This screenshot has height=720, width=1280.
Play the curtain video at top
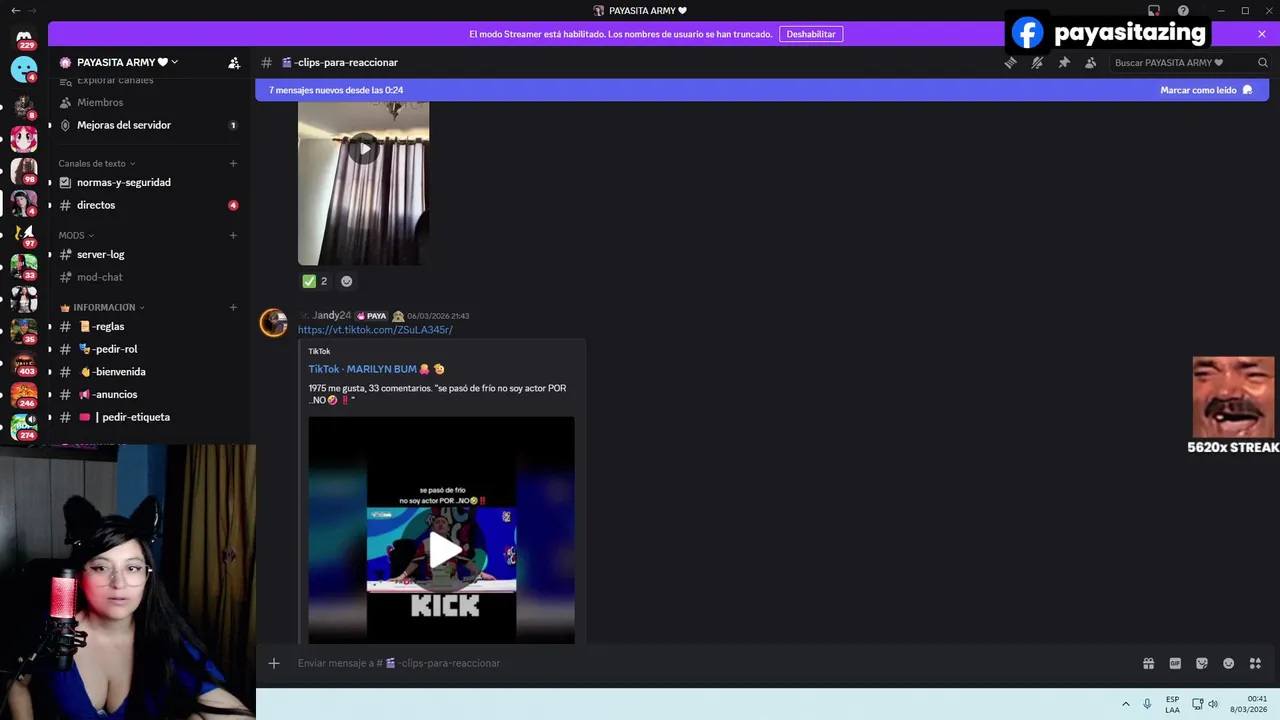364,149
